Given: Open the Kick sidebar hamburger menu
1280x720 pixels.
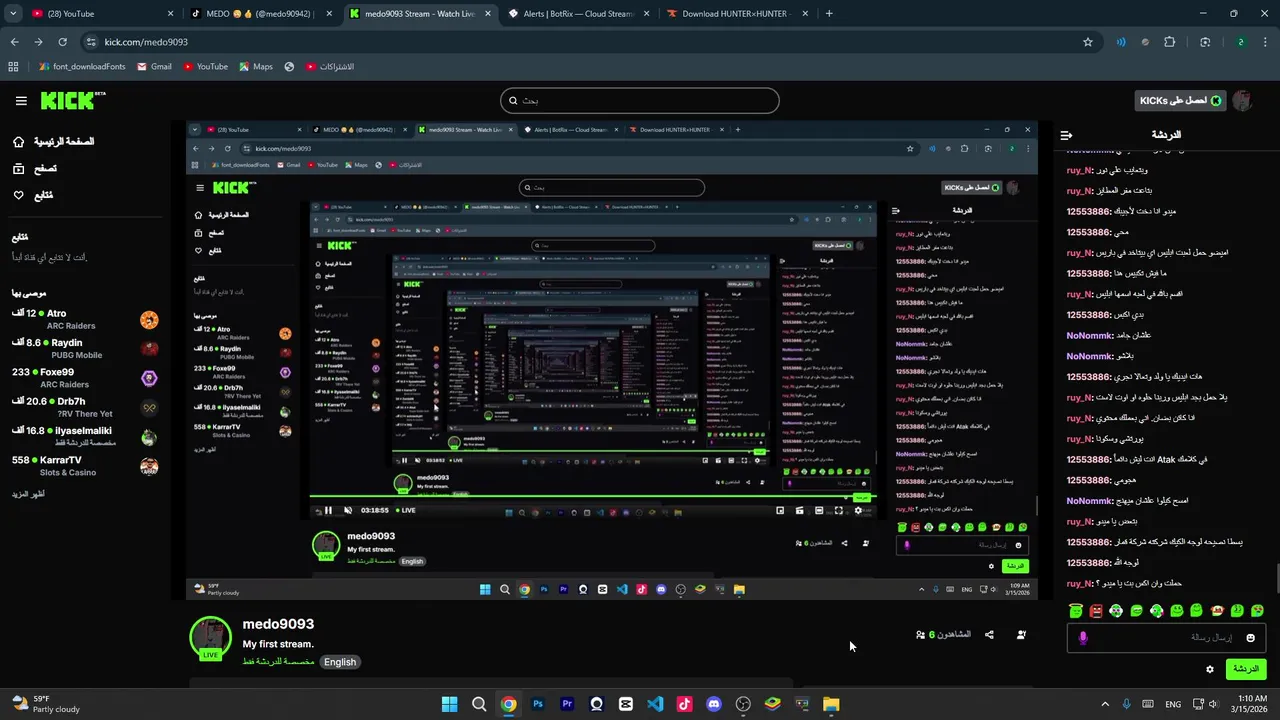Looking at the screenshot, I should pos(21,101).
